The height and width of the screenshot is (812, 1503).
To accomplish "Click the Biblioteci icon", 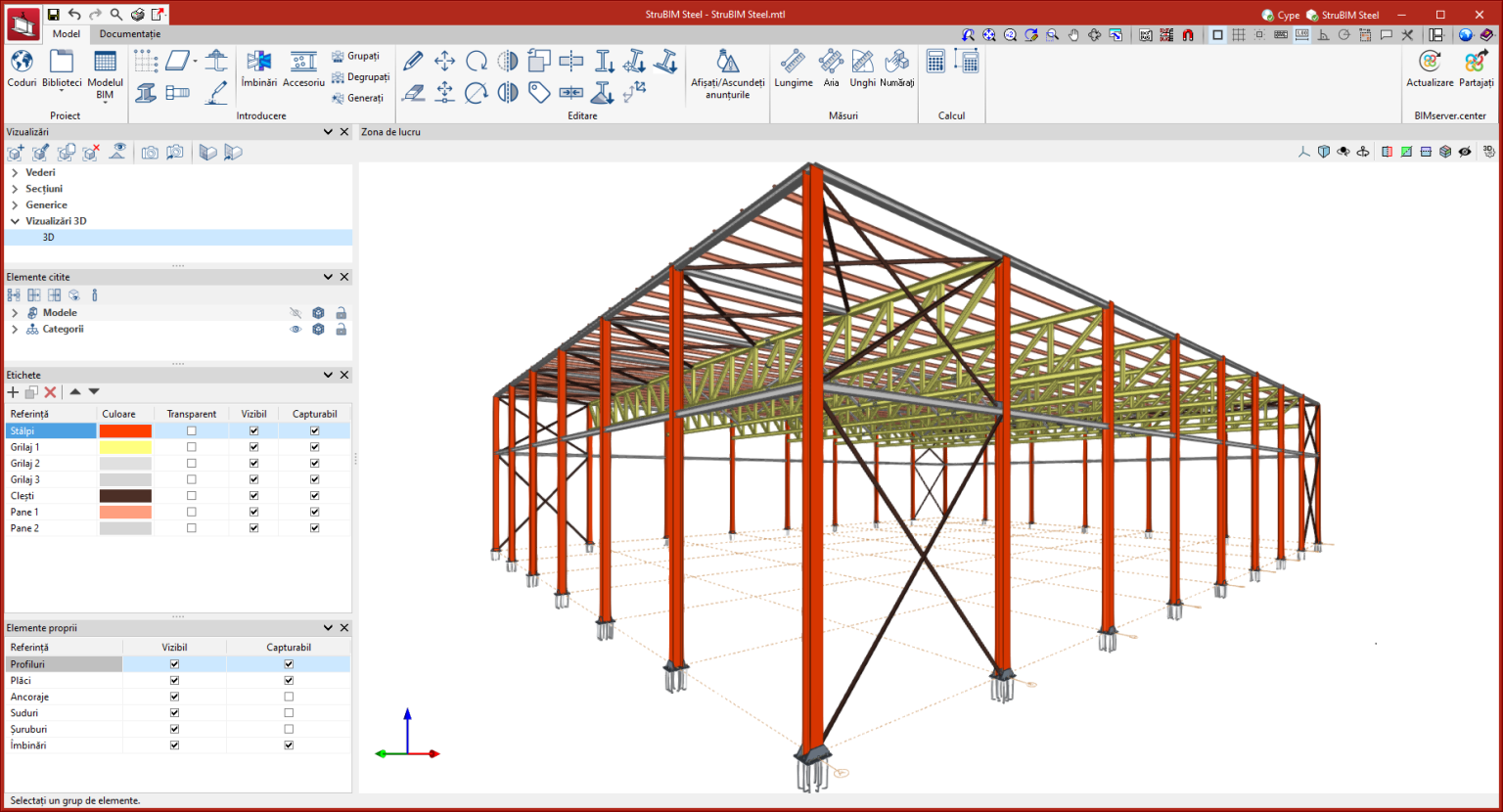I will [62, 68].
